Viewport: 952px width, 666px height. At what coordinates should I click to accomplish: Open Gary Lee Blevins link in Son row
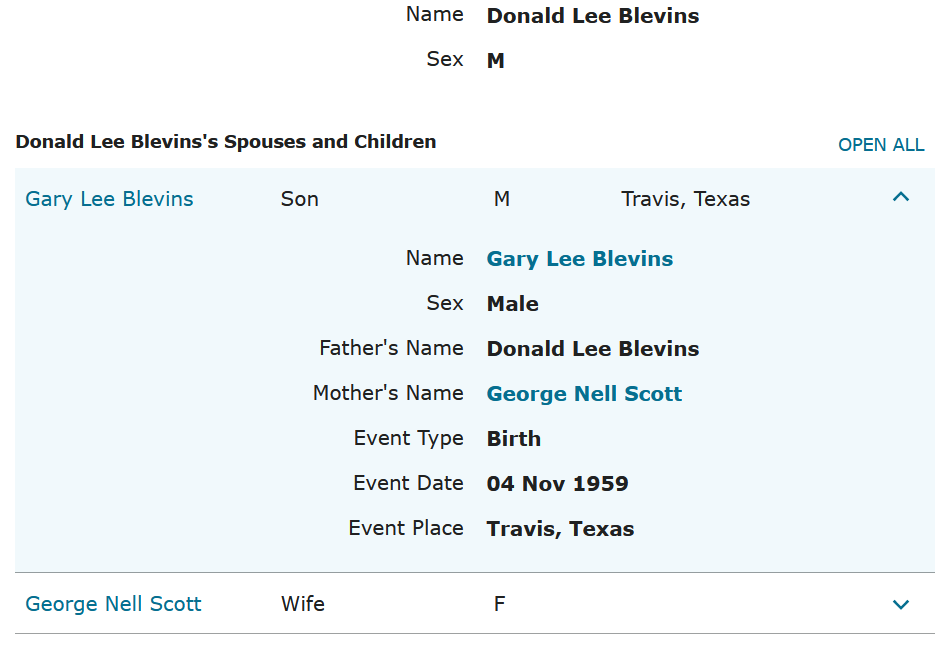(x=109, y=199)
